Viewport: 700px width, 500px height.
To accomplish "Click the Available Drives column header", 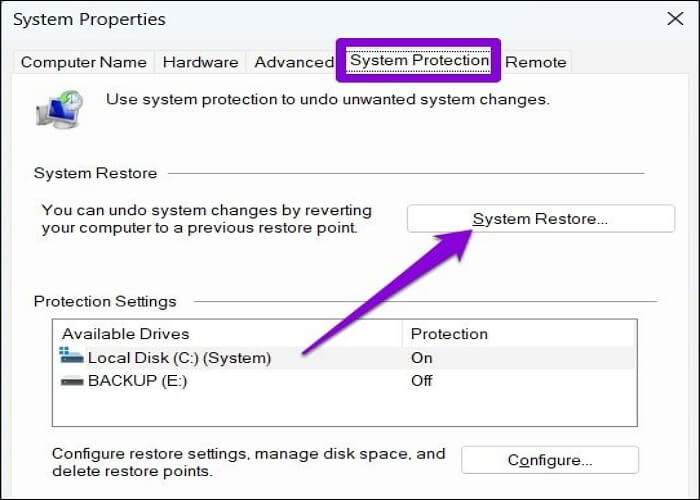I will point(125,334).
